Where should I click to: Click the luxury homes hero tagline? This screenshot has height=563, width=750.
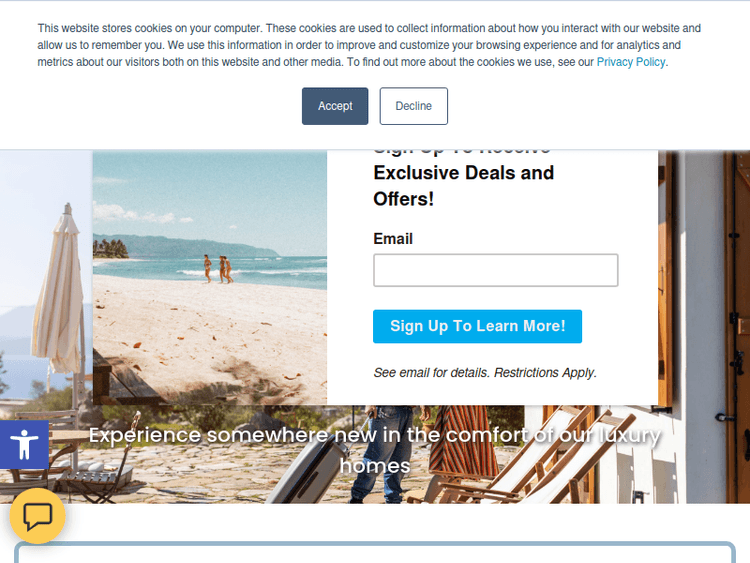pyautogui.click(x=375, y=450)
